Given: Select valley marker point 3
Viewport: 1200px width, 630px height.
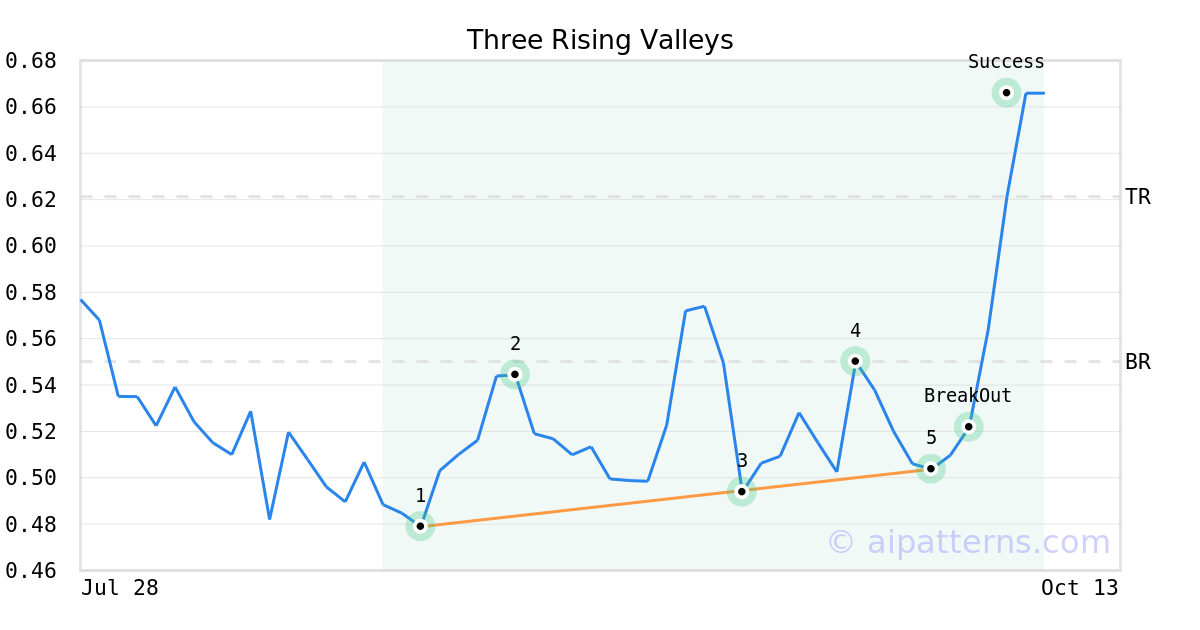Looking at the screenshot, I should [x=741, y=491].
